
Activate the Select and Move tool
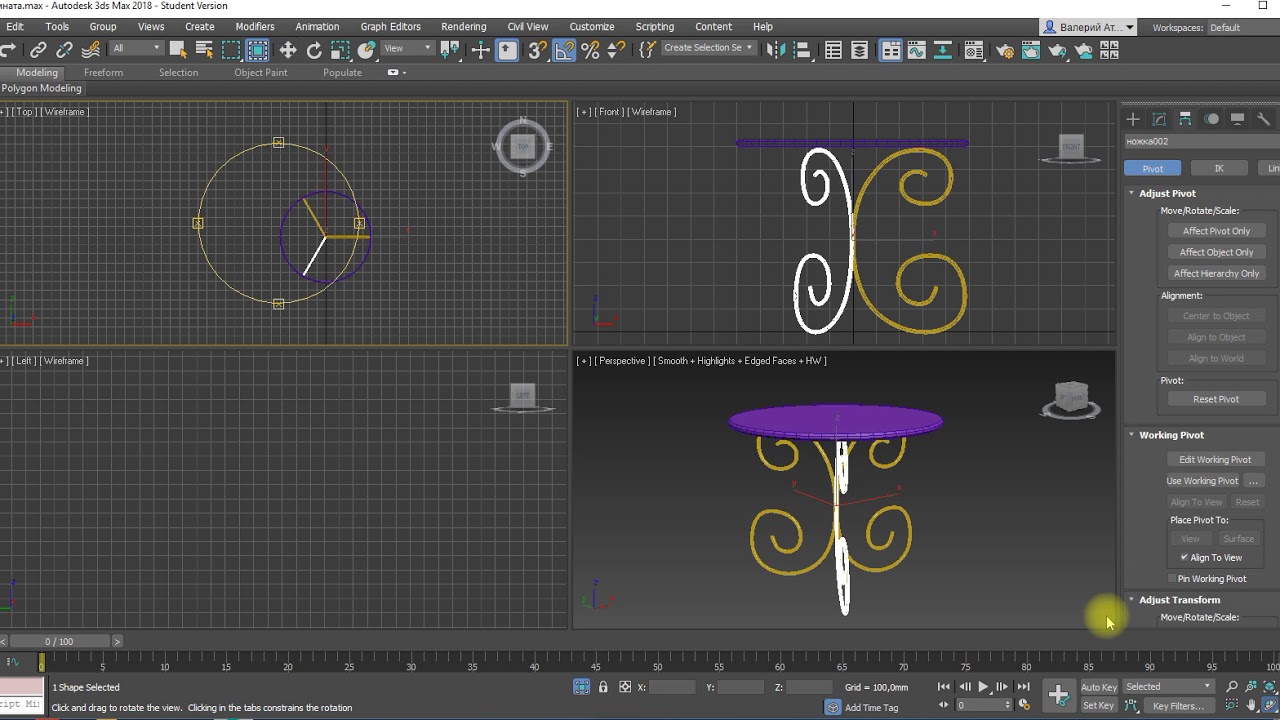pyautogui.click(x=288, y=49)
